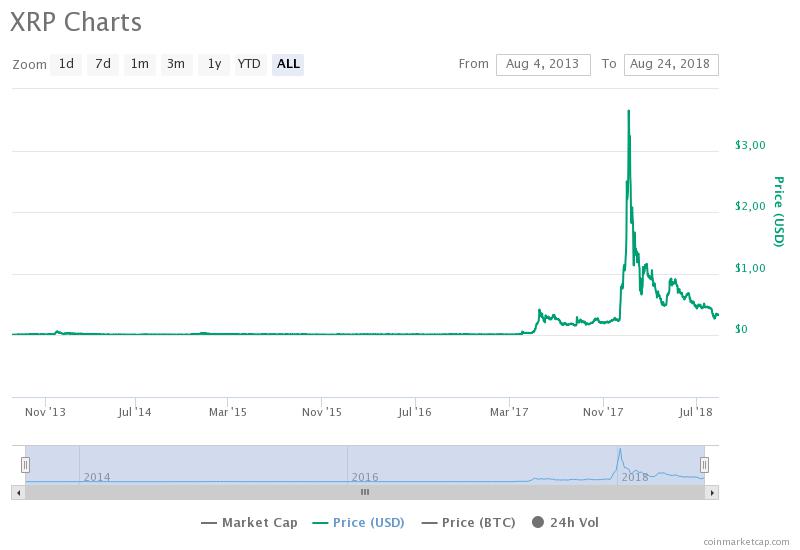Click the left range handle in navigator

pyautogui.click(x=25, y=465)
